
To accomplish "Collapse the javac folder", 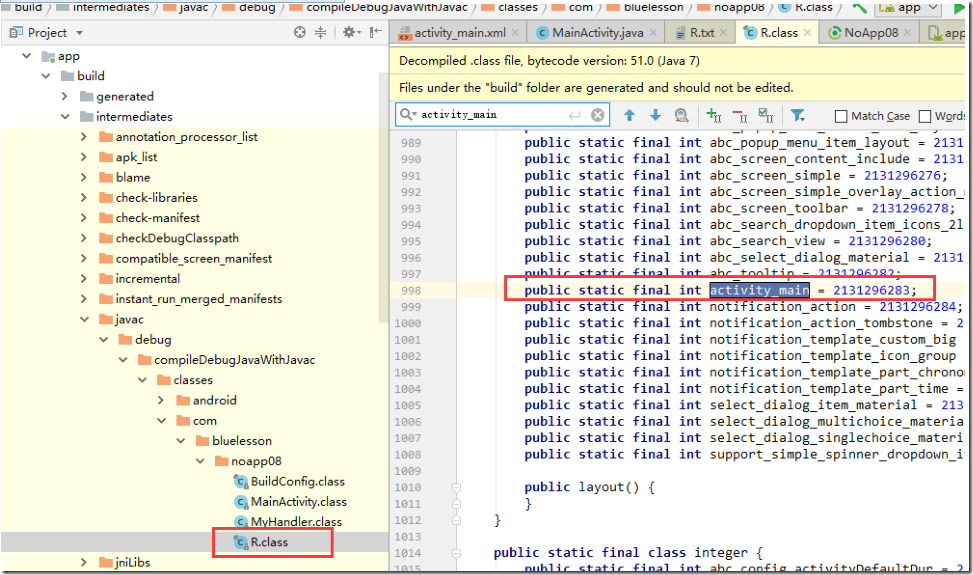I will click(x=84, y=319).
